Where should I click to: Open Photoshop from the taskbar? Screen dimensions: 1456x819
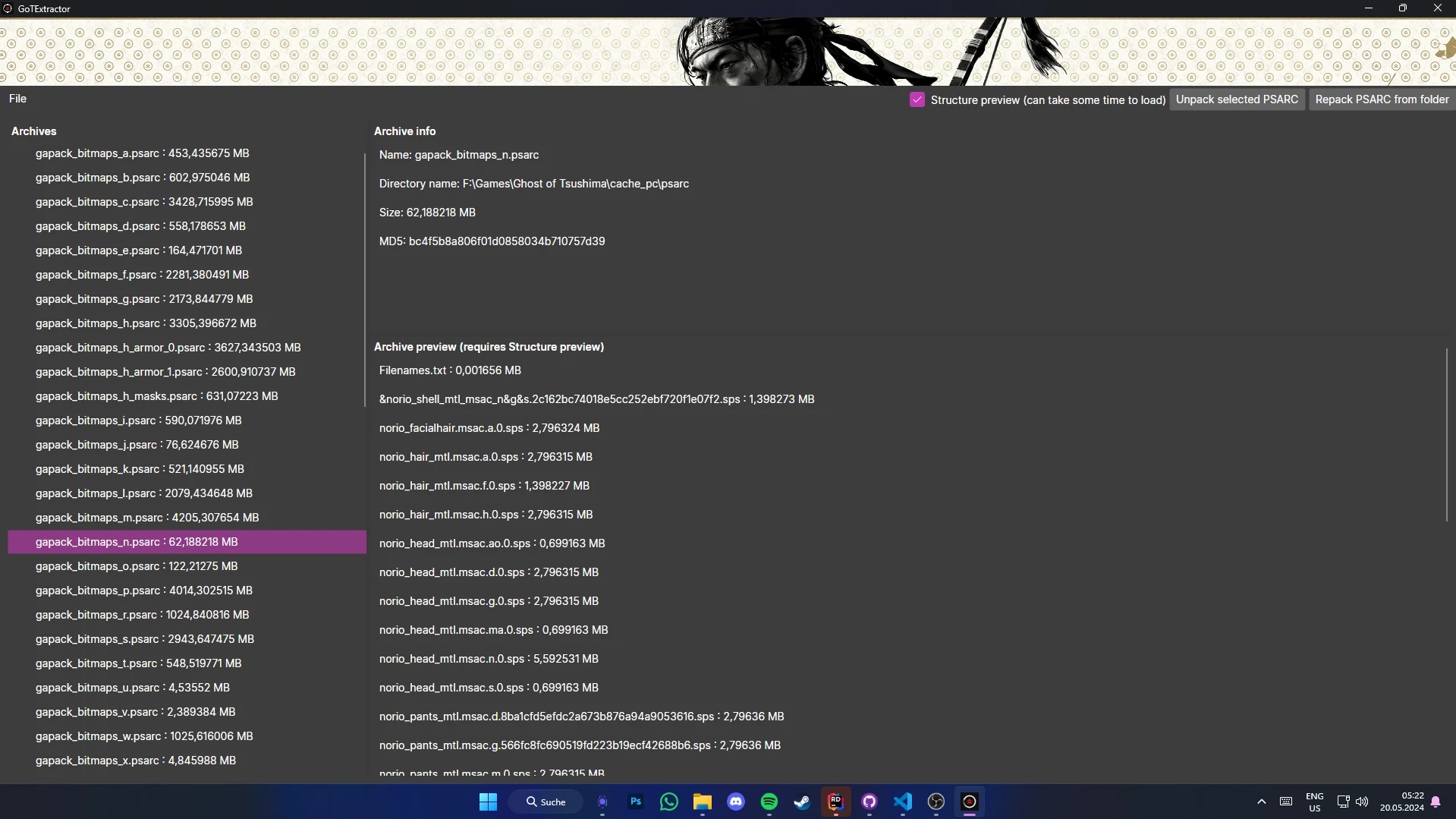(x=636, y=802)
